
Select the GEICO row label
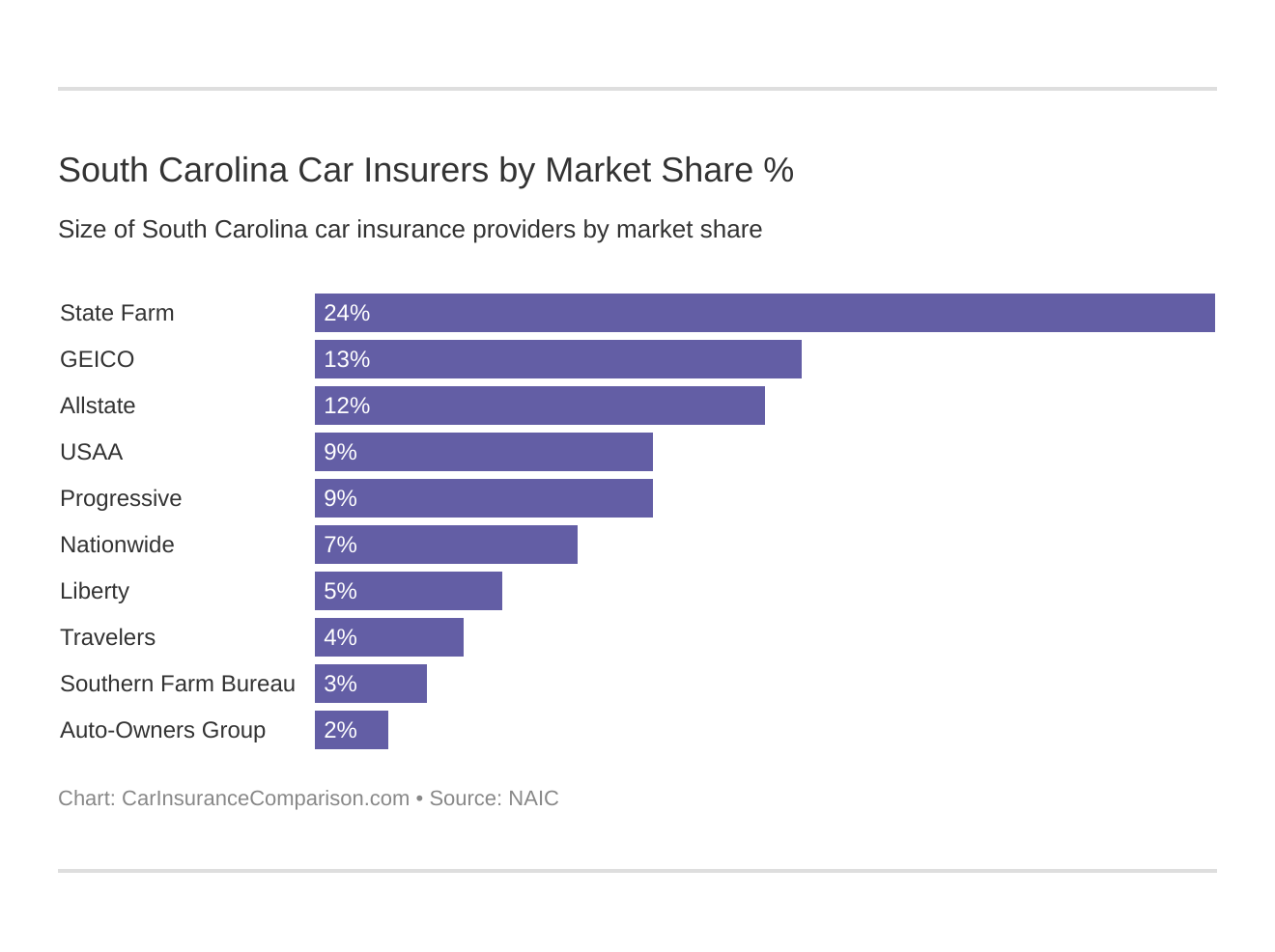tap(97, 359)
